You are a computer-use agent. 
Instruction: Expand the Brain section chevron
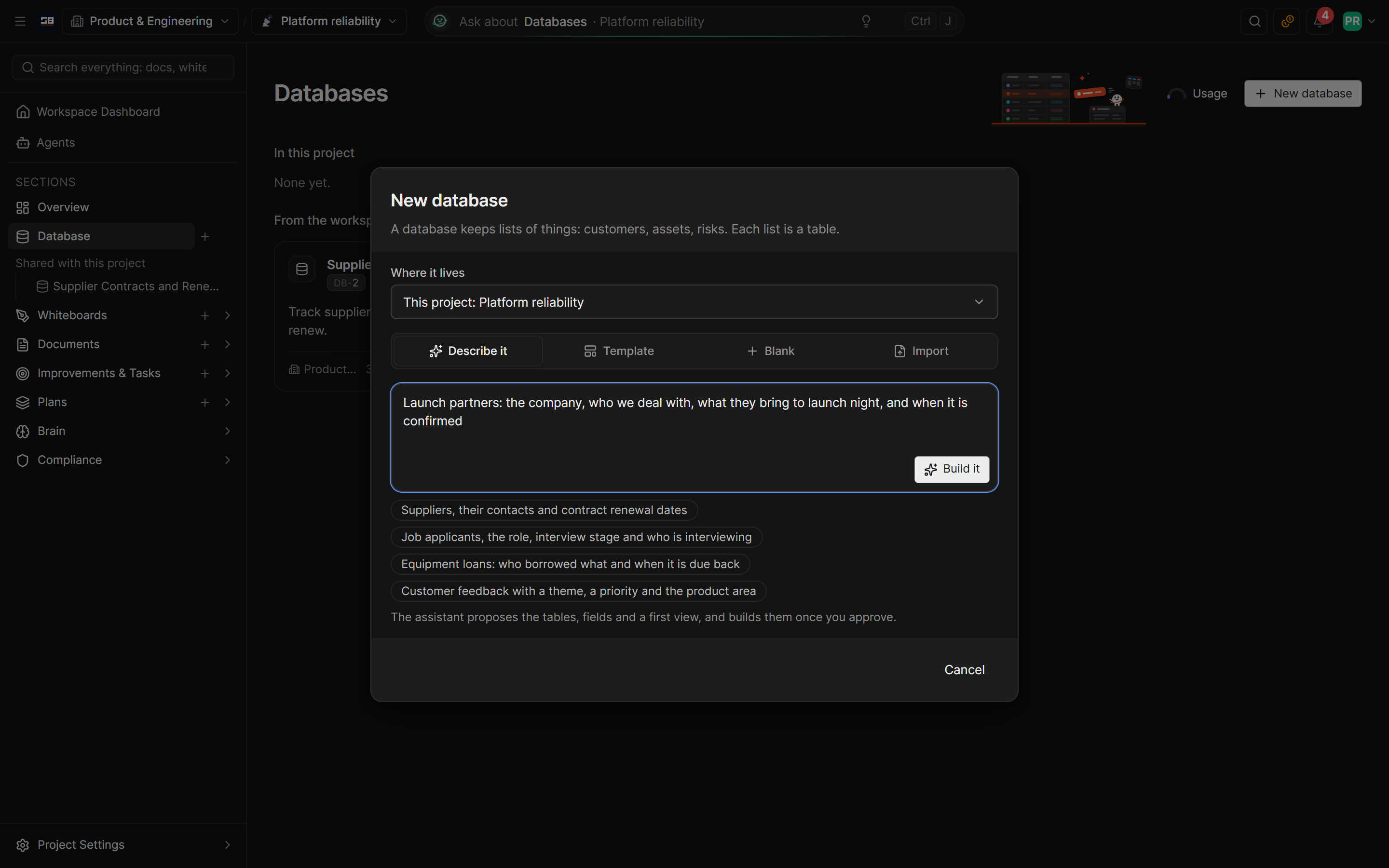(x=228, y=431)
